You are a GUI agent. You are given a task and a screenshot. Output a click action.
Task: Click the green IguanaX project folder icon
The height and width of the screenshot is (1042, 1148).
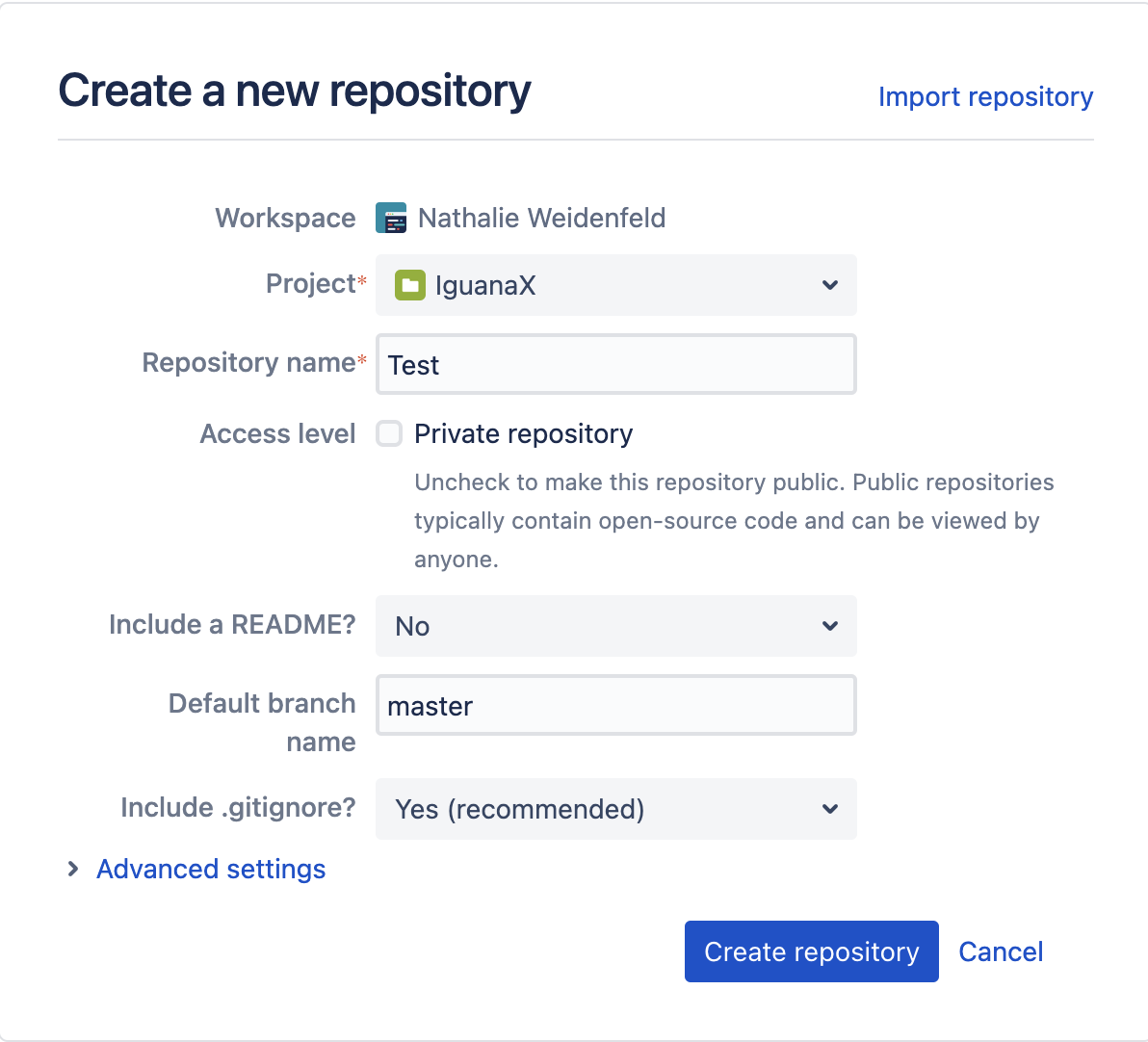point(410,285)
